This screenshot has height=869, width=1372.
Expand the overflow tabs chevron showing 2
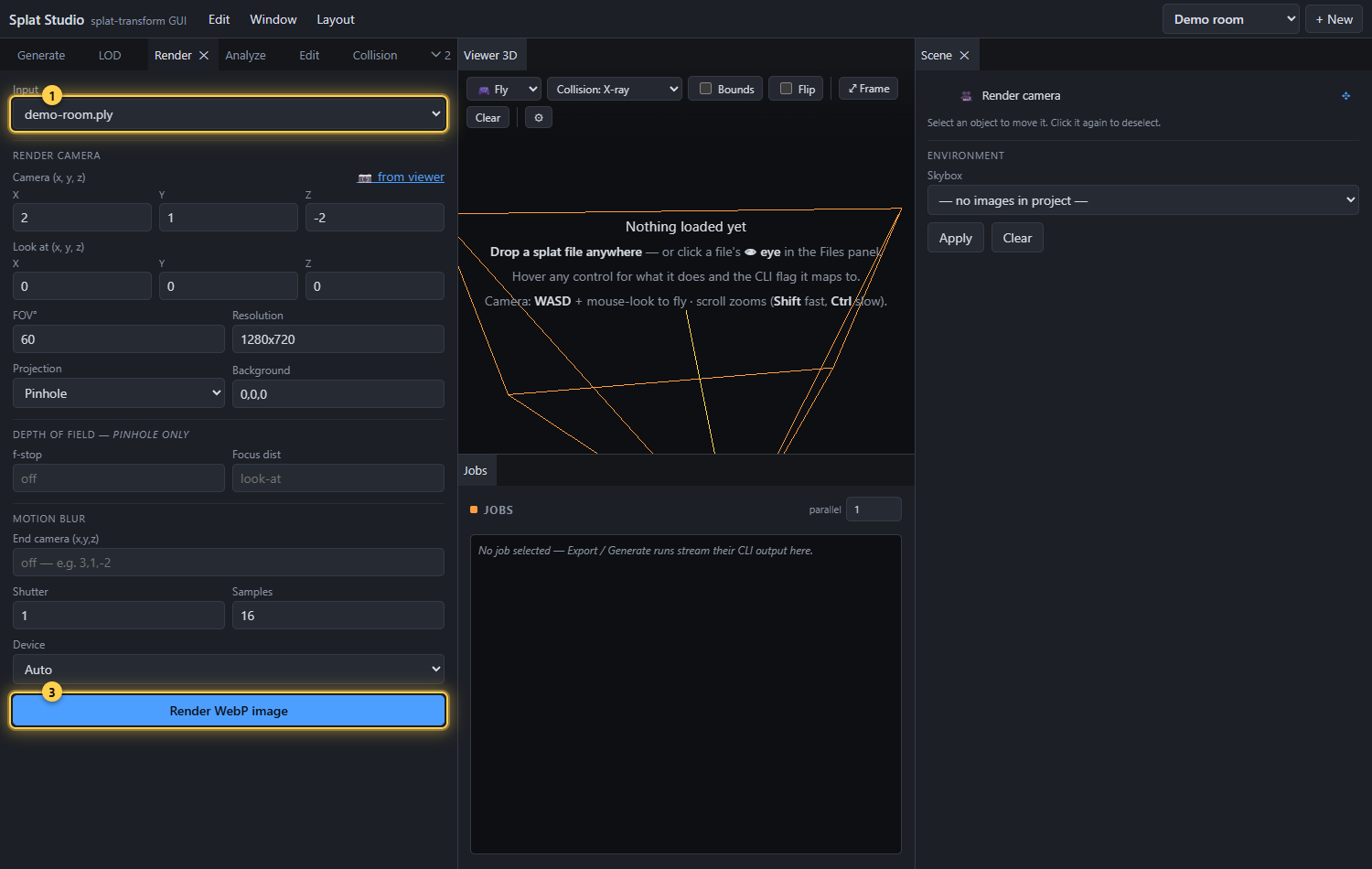441,56
